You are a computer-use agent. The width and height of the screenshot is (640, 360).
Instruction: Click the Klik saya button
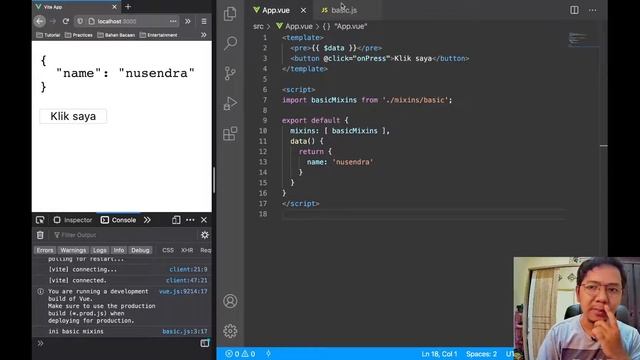(73, 116)
